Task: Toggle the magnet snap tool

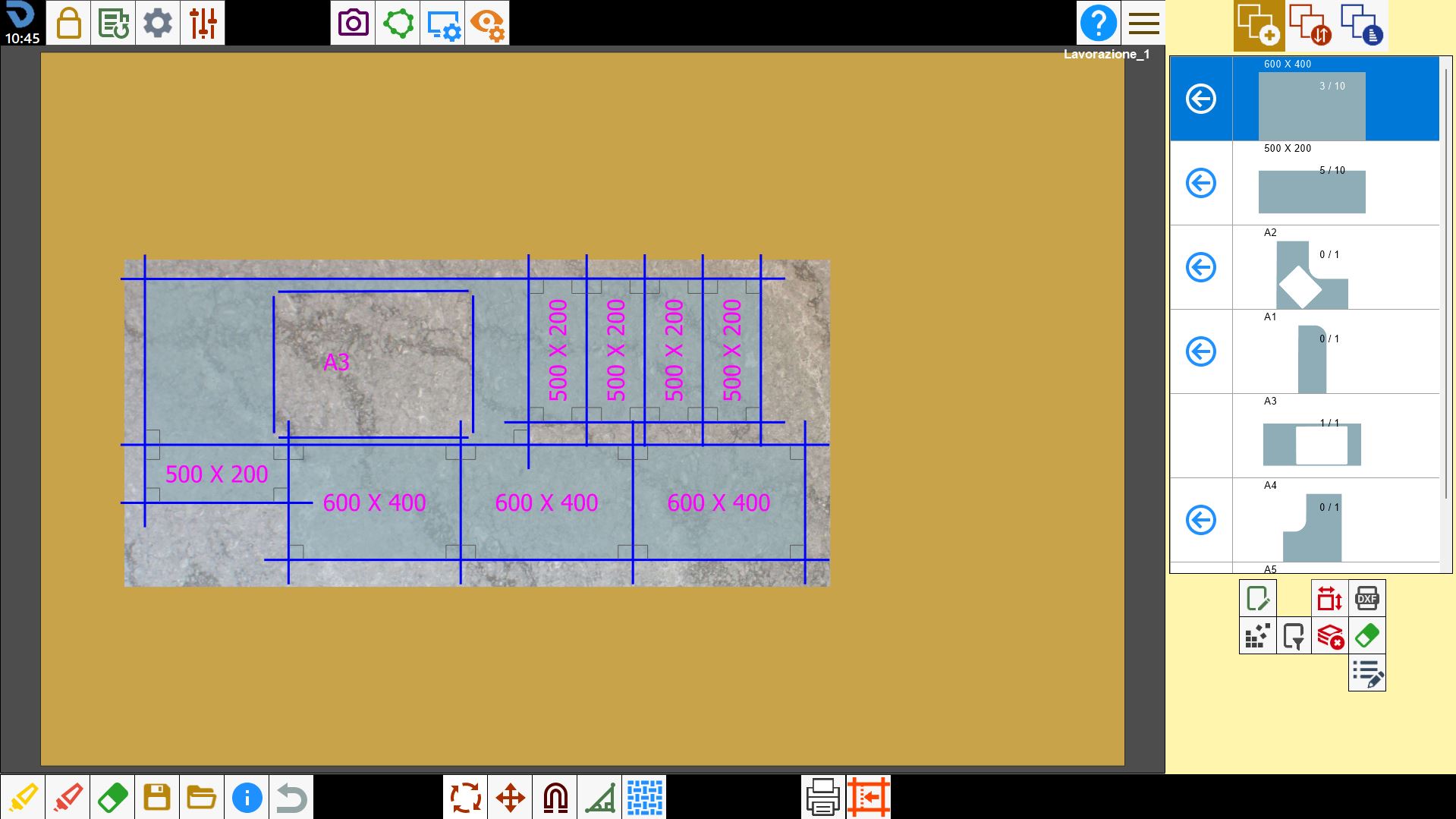Action: [x=555, y=797]
